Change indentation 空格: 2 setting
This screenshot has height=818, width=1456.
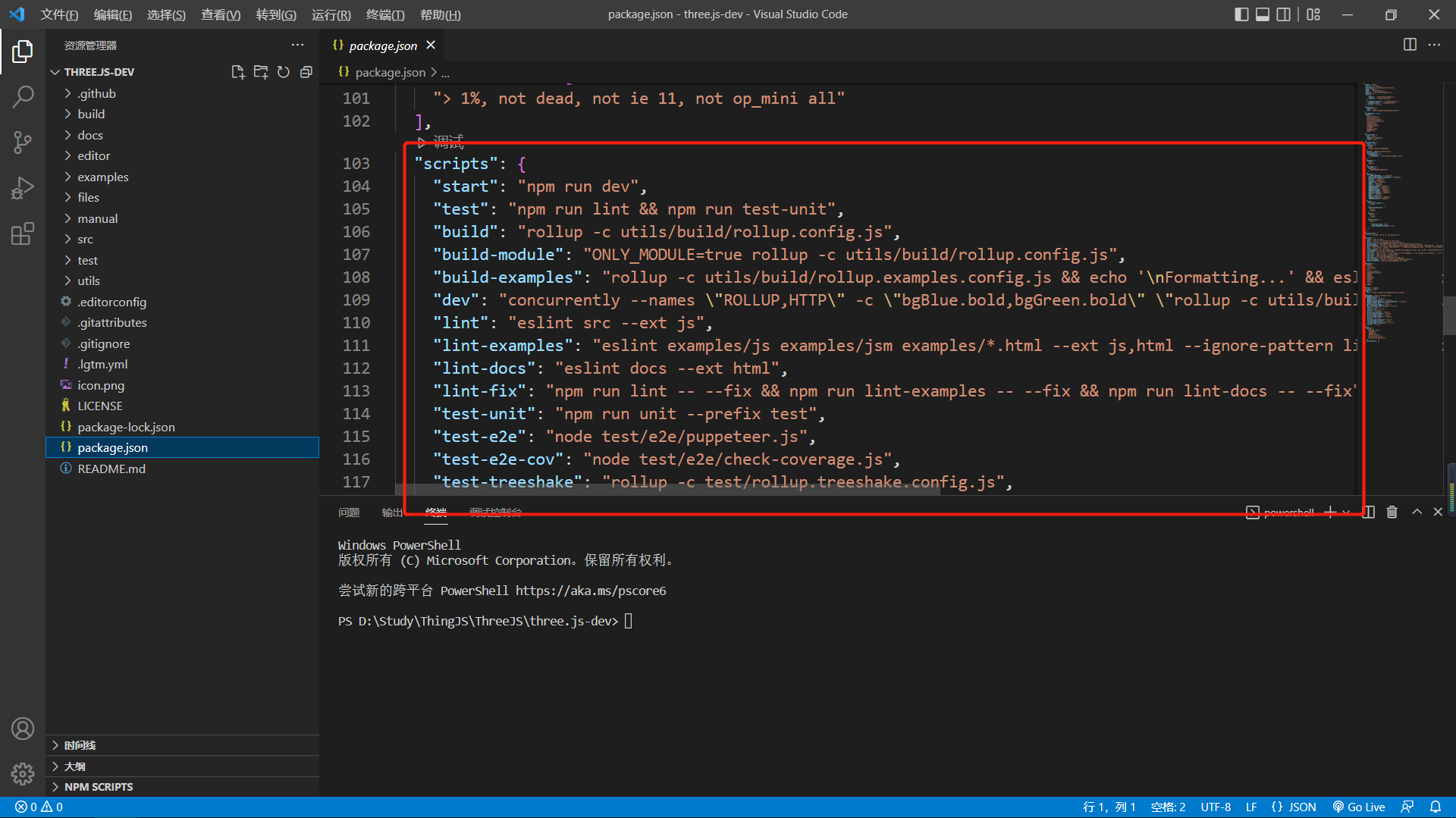pos(1168,807)
